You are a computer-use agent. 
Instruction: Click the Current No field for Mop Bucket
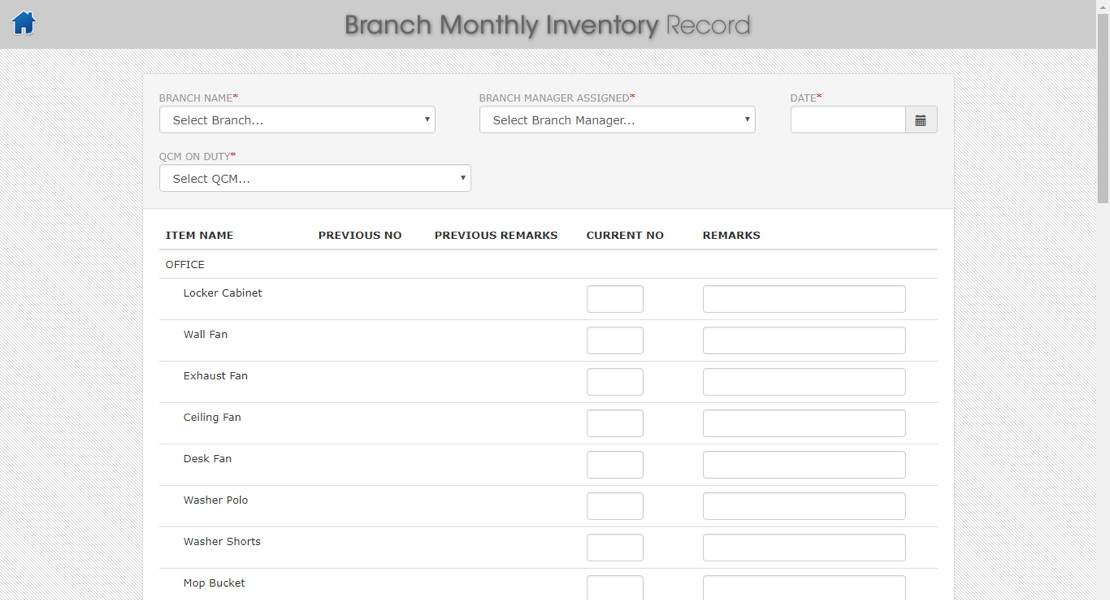point(614,588)
